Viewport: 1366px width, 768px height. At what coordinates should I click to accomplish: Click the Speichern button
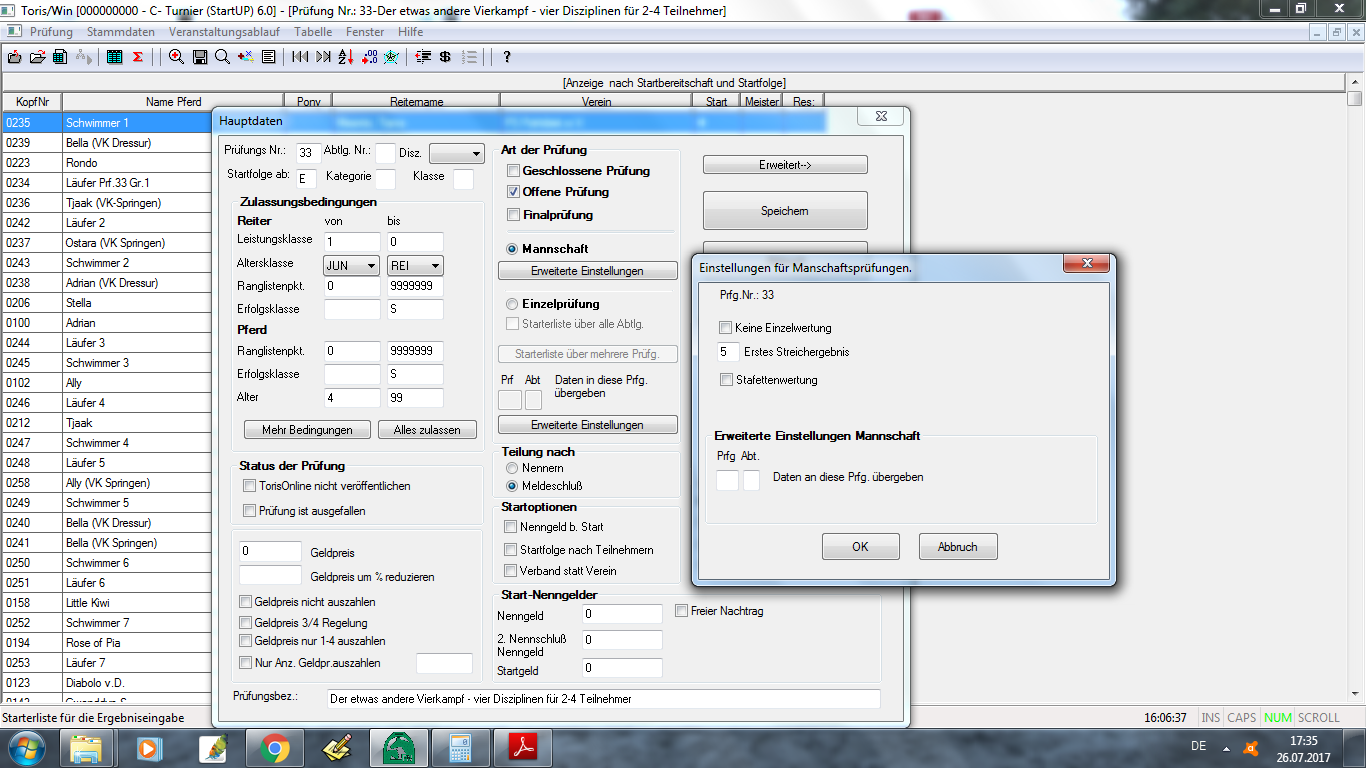coord(784,211)
